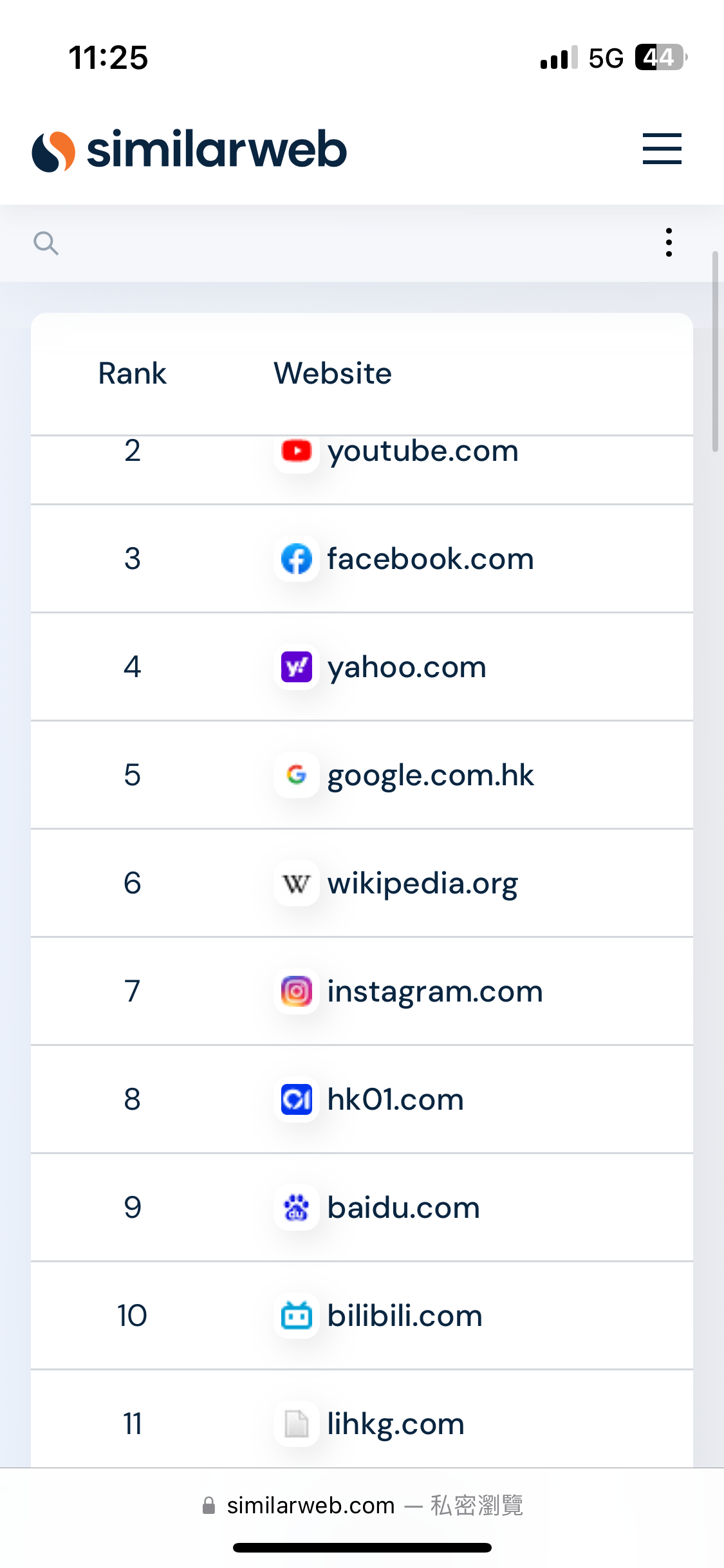Click into the search field
Viewport: 724px width, 1568px height.
tap(354, 243)
